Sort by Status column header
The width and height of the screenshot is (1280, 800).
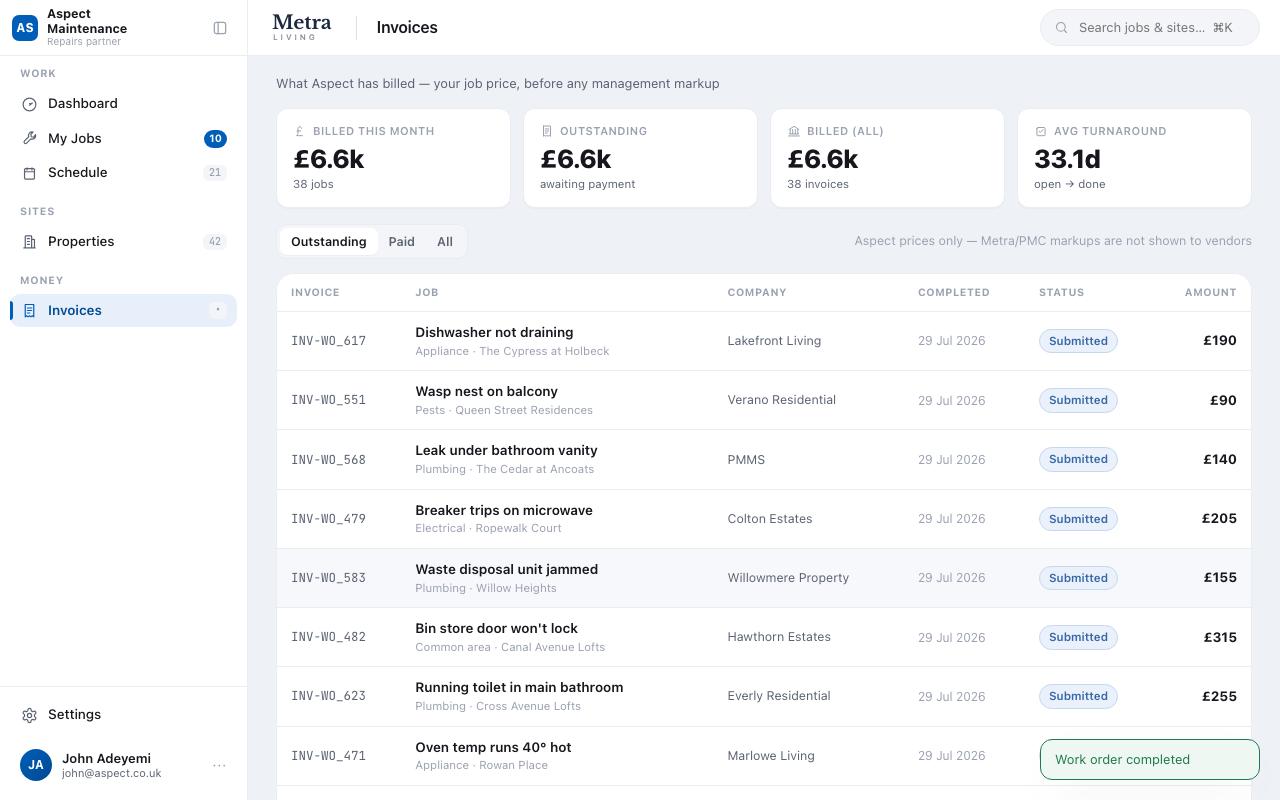click(x=1062, y=293)
